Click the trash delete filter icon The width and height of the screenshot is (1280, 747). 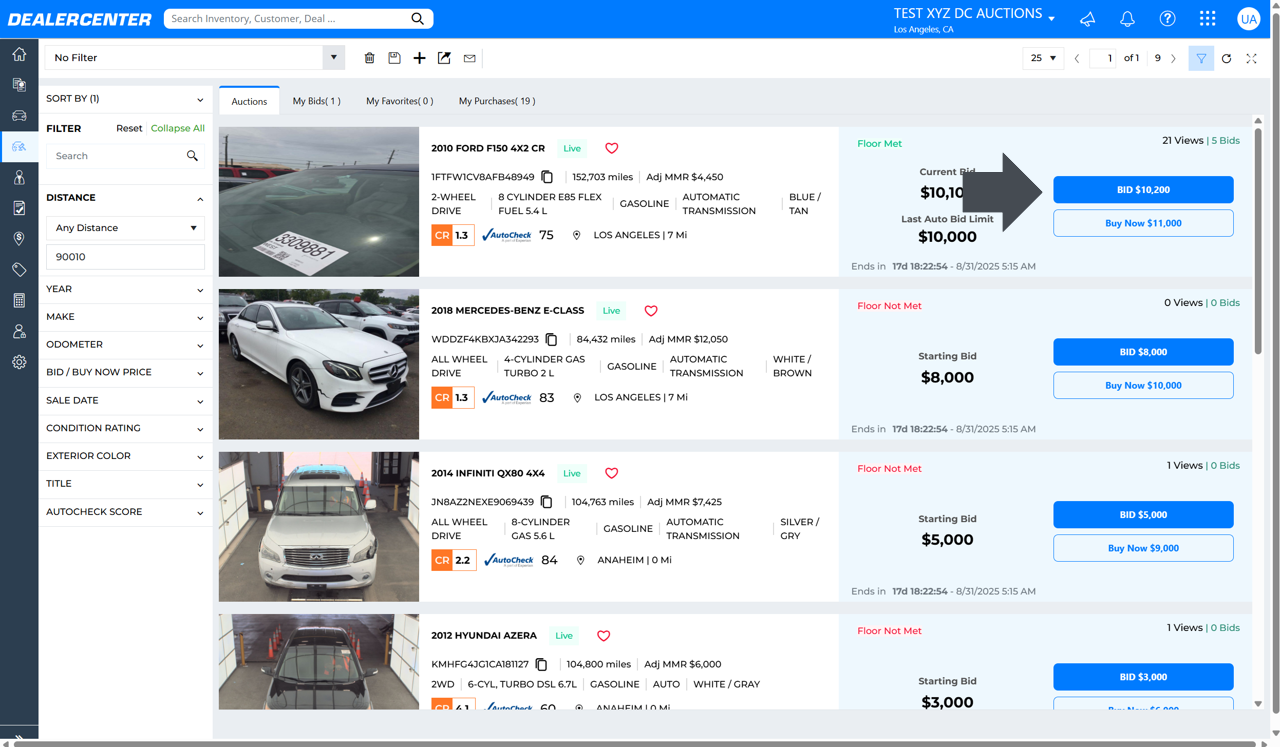pyautogui.click(x=369, y=58)
